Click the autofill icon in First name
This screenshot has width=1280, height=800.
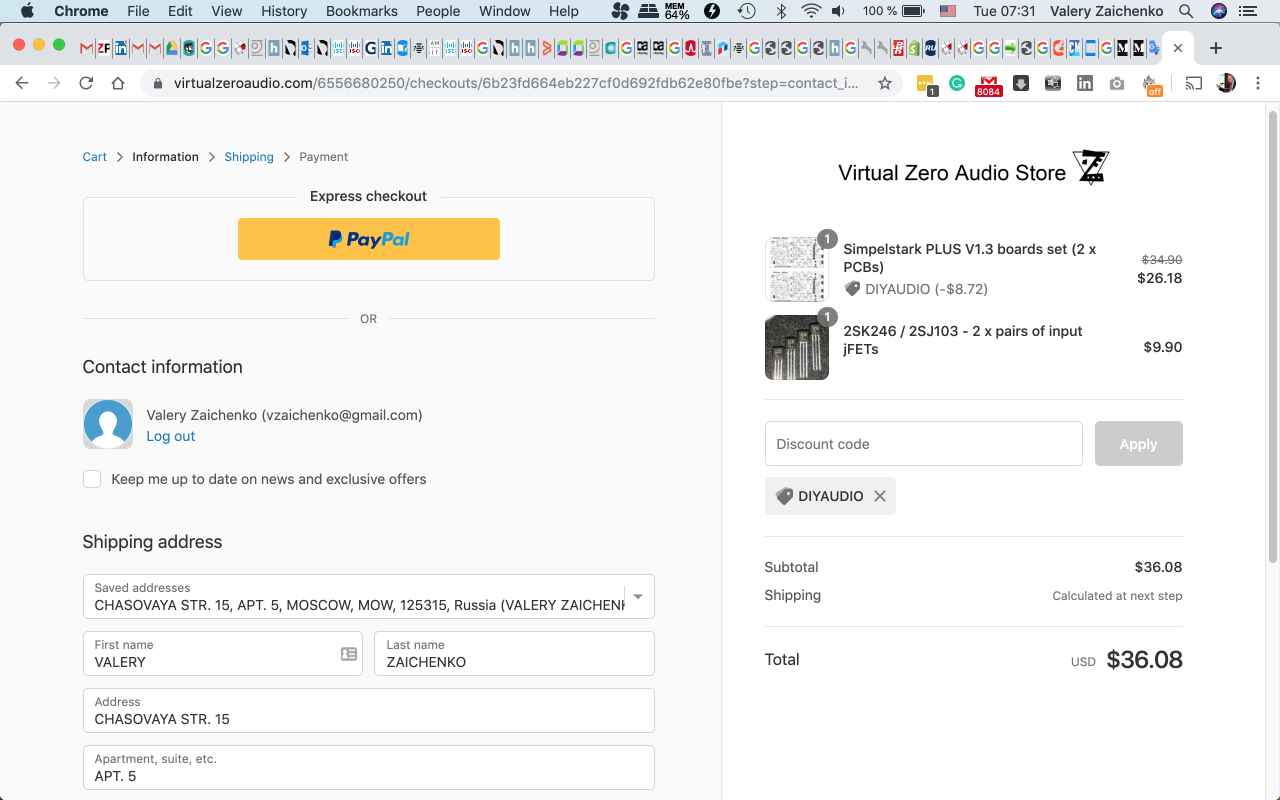click(349, 654)
